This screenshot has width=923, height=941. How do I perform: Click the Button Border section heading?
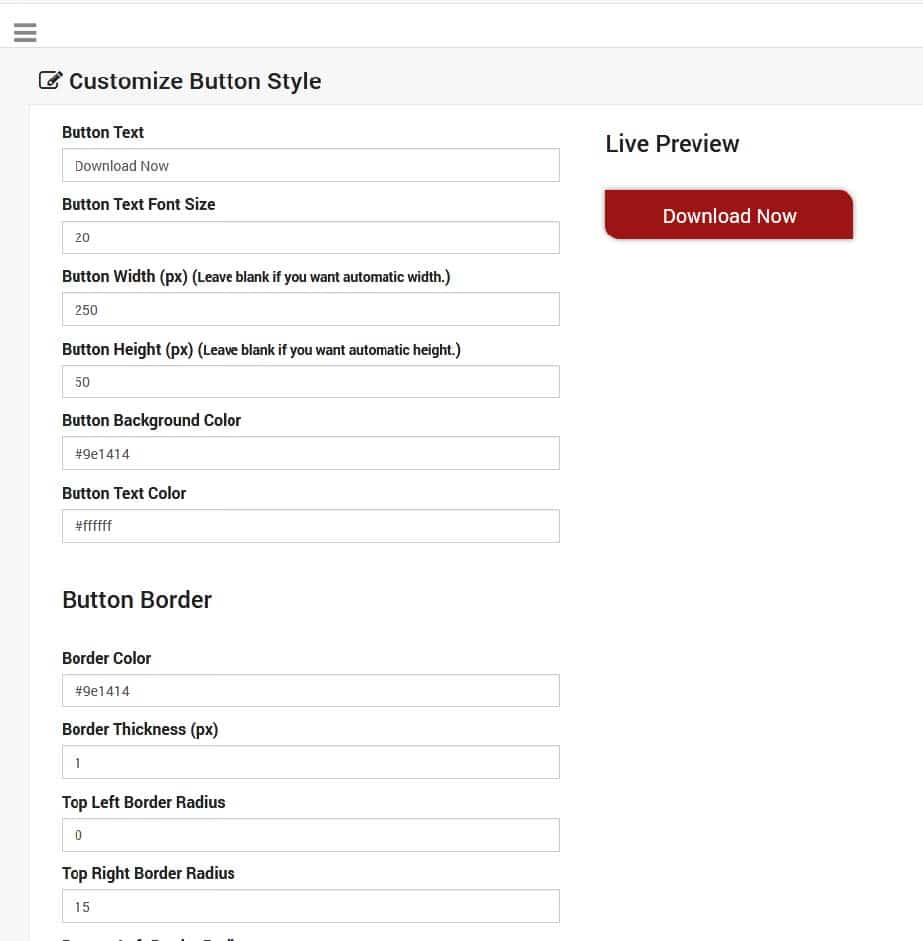pyautogui.click(x=137, y=600)
